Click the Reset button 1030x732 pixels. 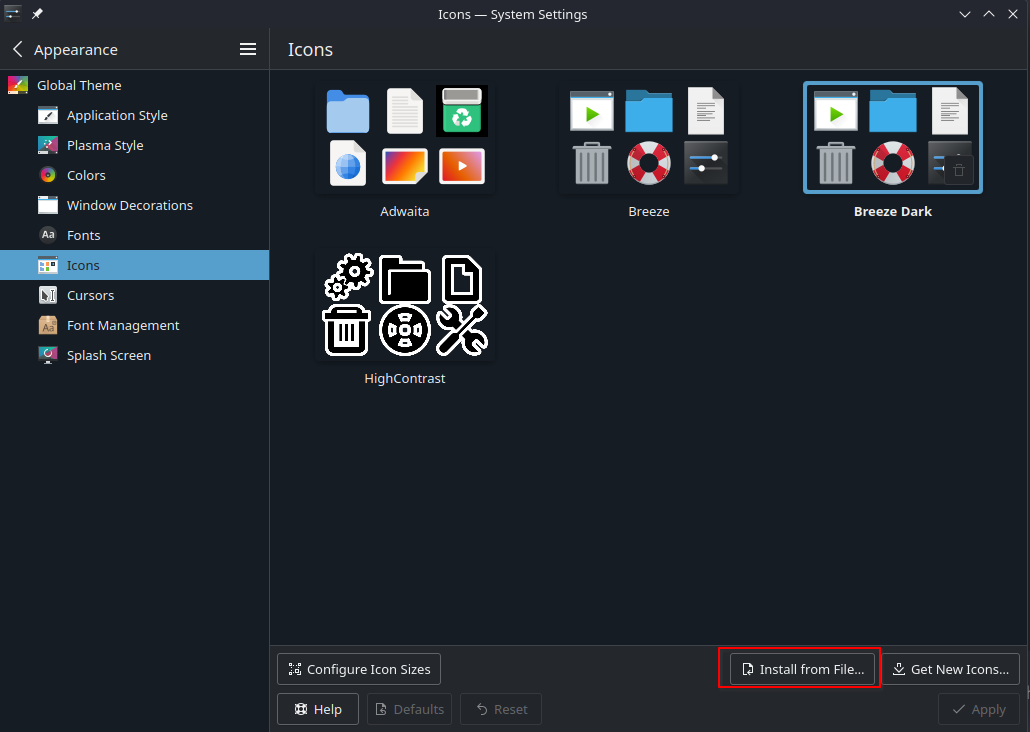[x=501, y=709]
